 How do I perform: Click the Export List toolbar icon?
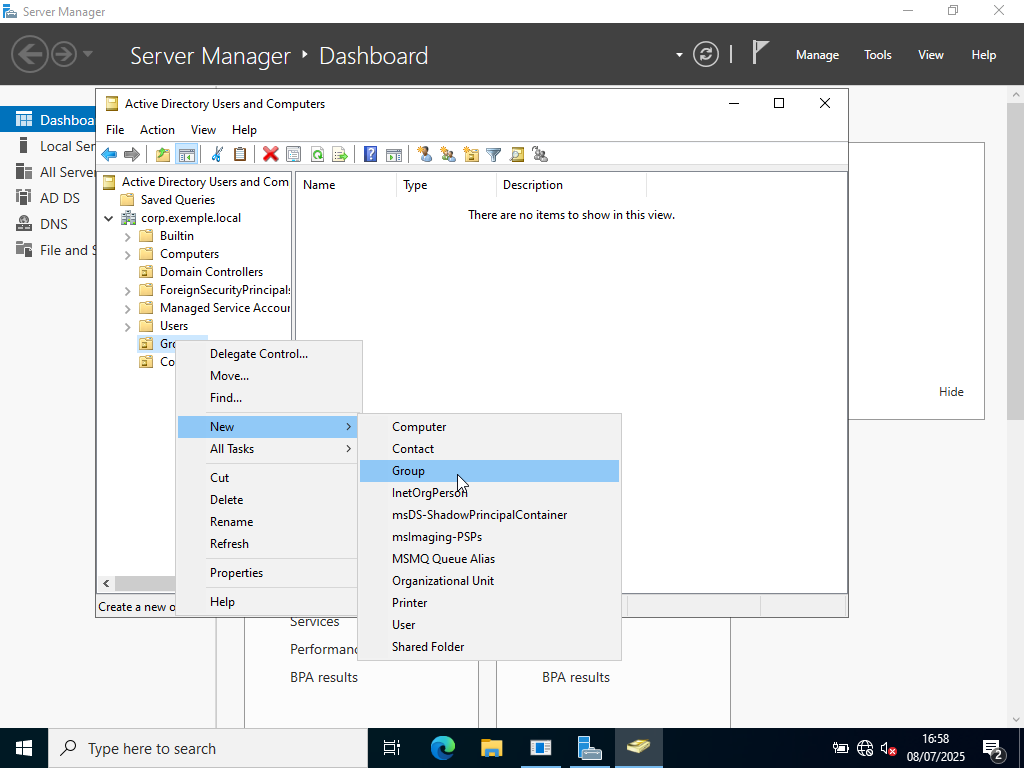tap(340, 155)
